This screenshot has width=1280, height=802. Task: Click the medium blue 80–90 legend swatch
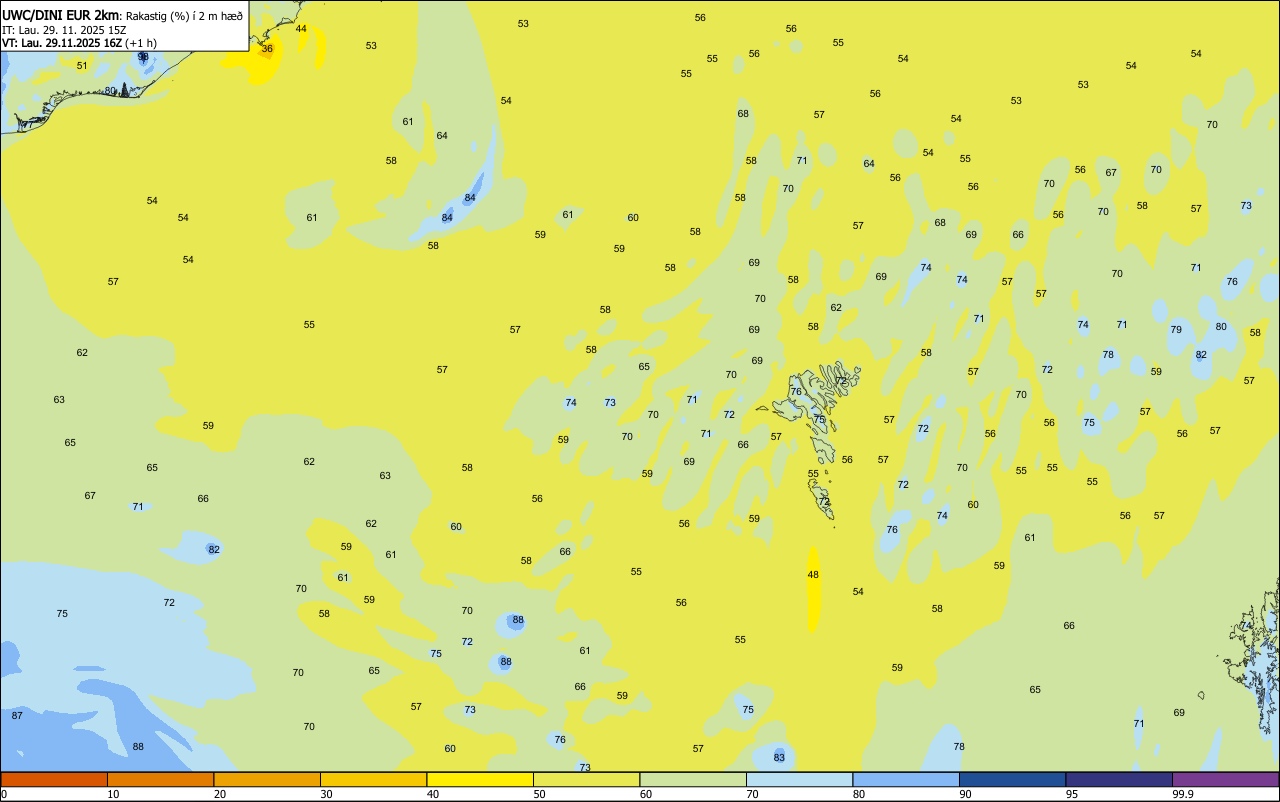(906, 779)
